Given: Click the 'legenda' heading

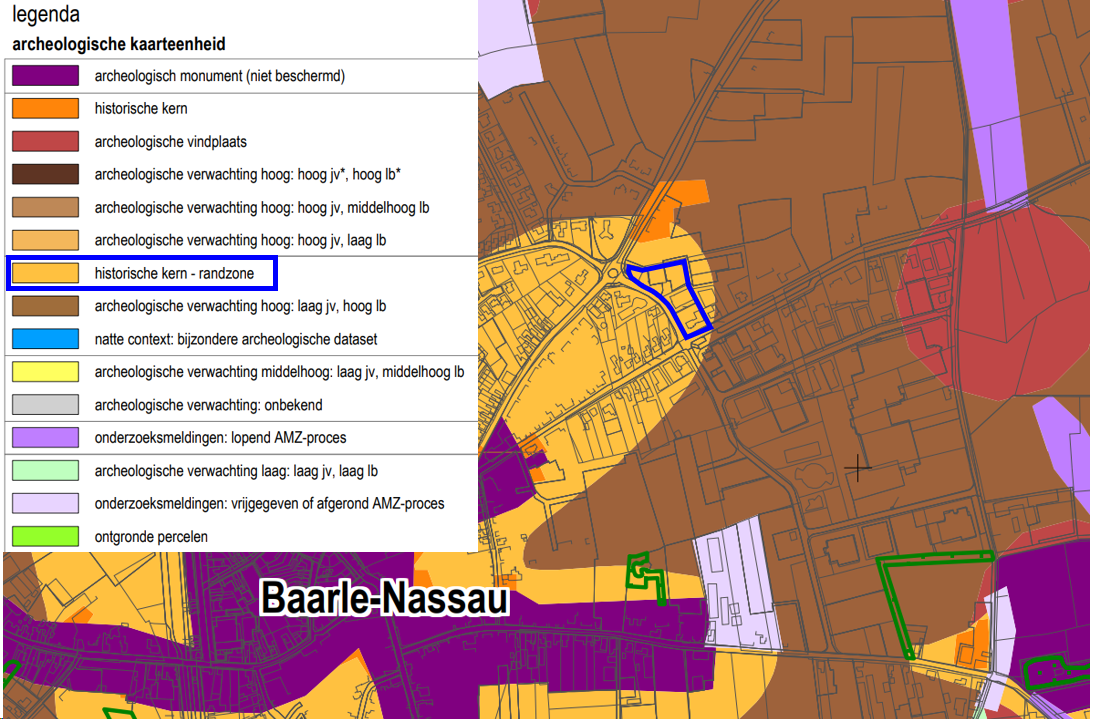Looking at the screenshot, I should pyautogui.click(x=46, y=15).
